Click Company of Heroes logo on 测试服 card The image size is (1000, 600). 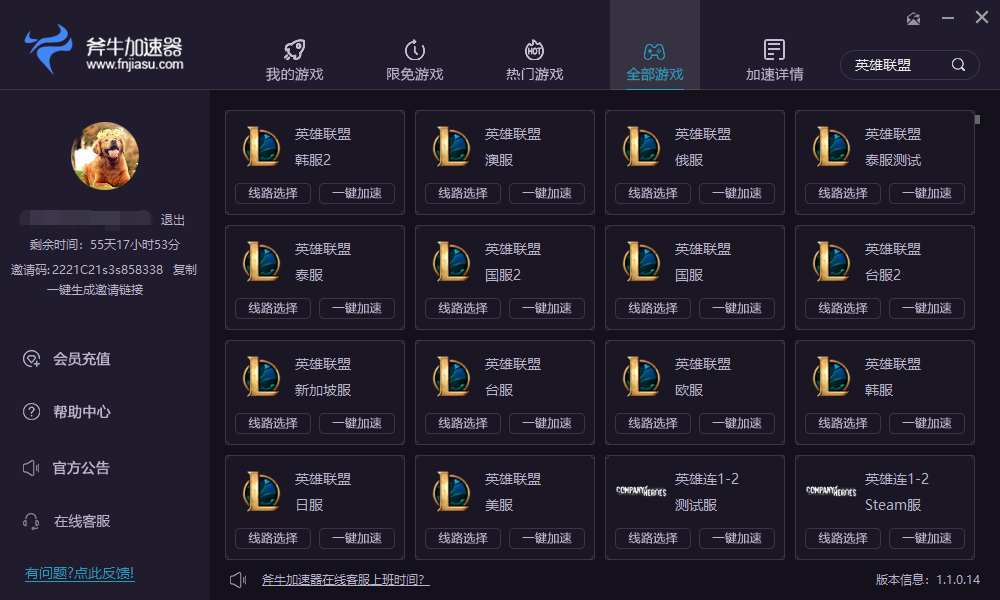tap(641, 491)
